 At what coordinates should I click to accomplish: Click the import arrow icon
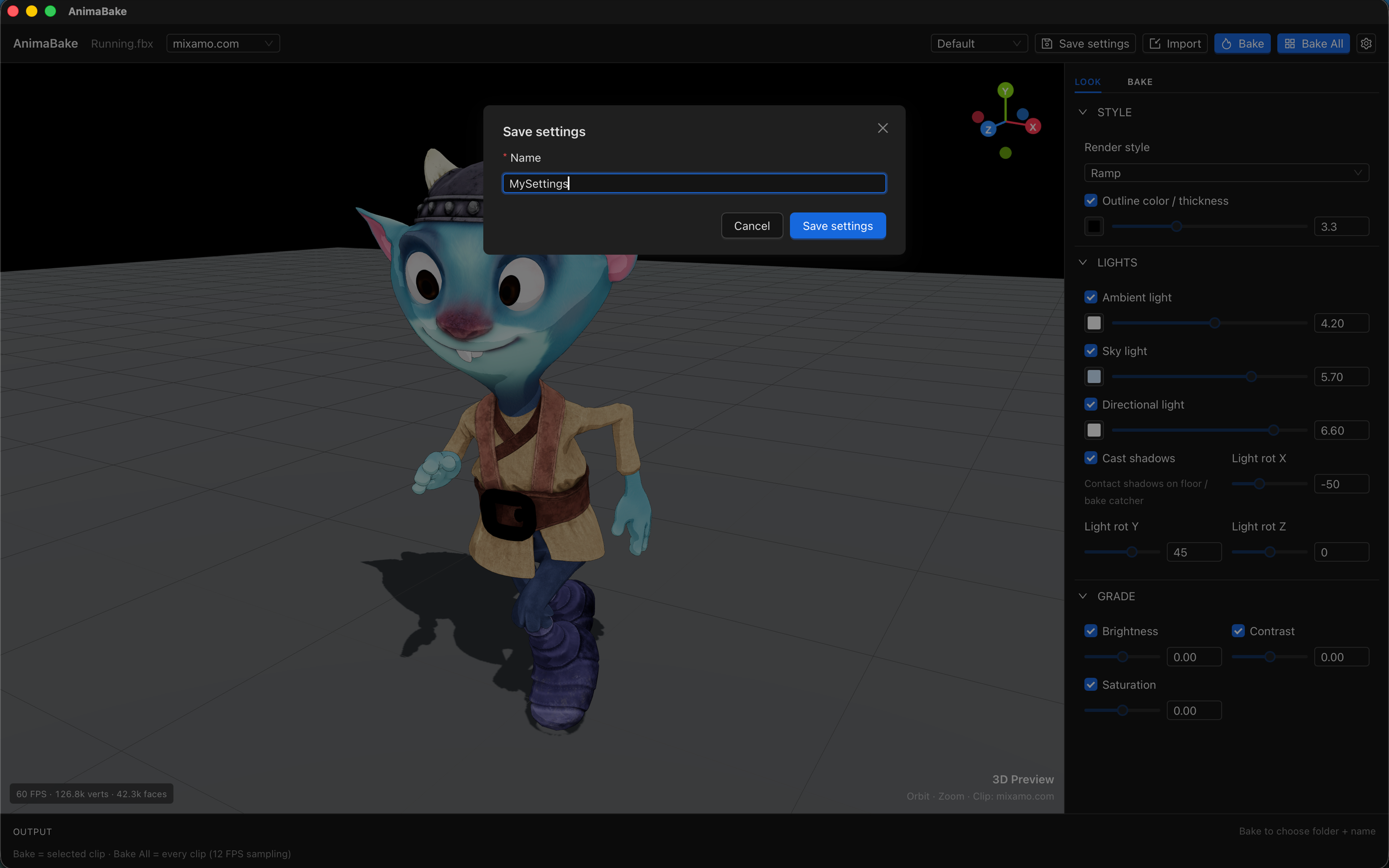[x=1155, y=43]
